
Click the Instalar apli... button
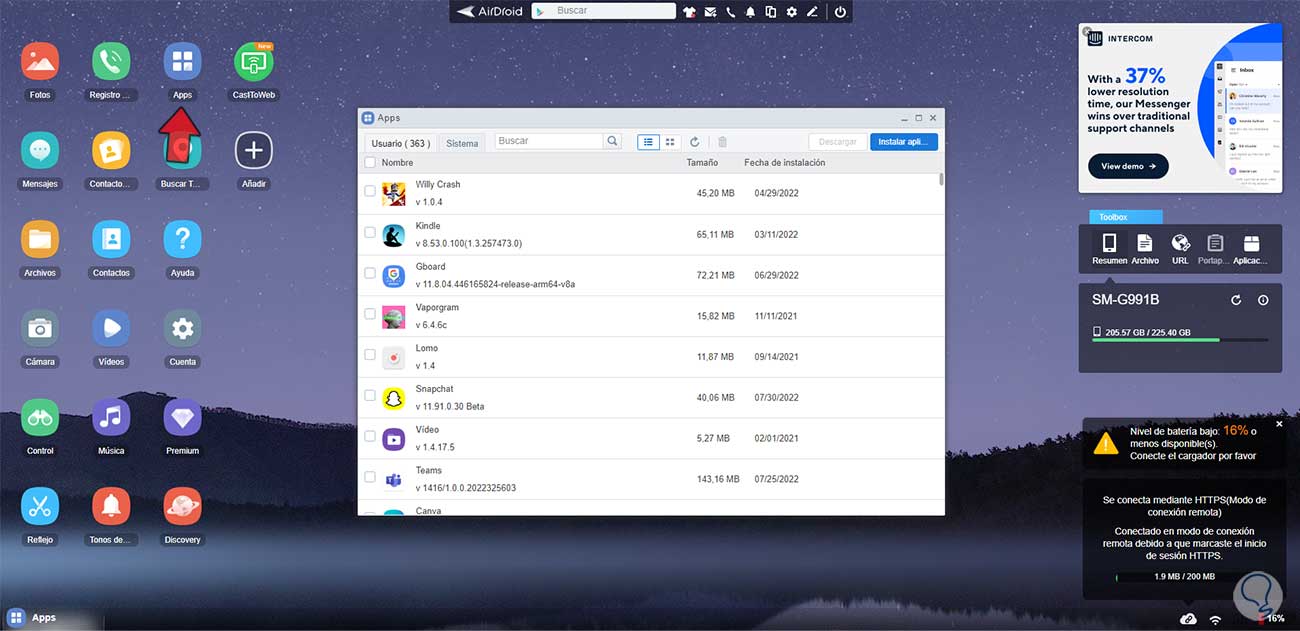coord(904,142)
